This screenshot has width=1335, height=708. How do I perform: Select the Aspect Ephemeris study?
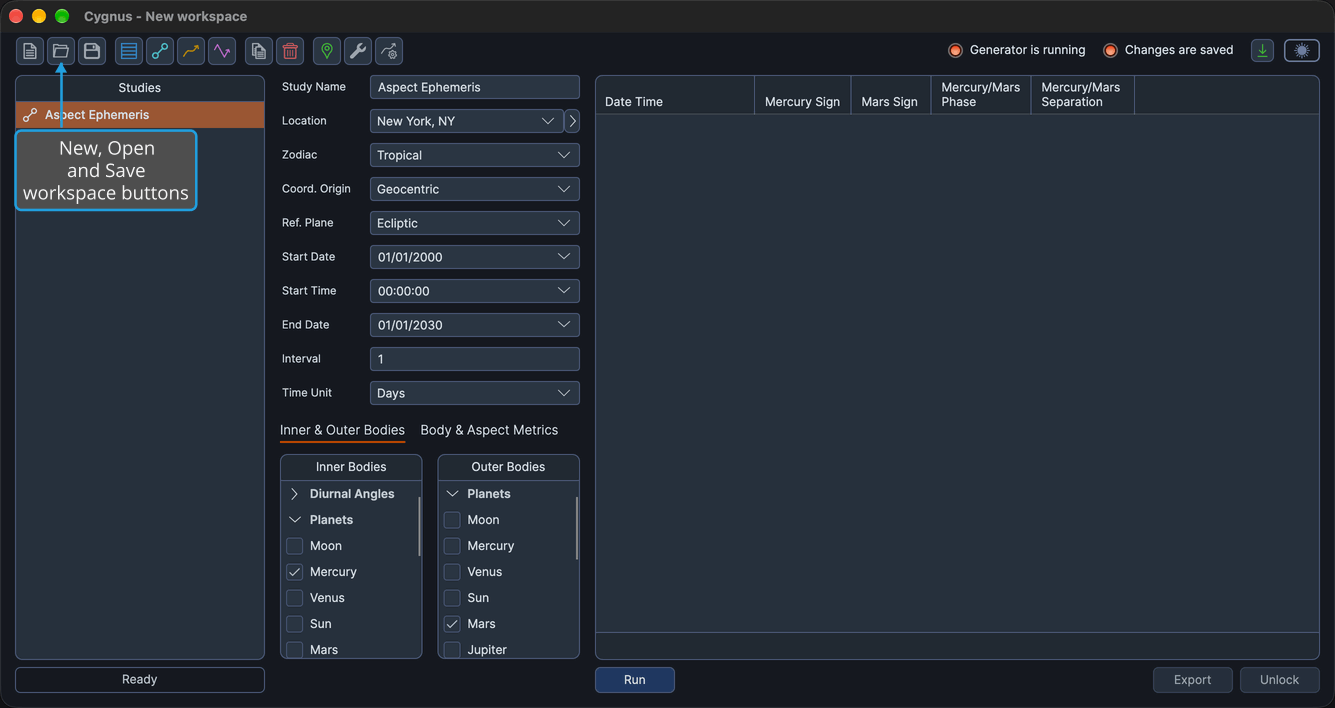(140, 115)
